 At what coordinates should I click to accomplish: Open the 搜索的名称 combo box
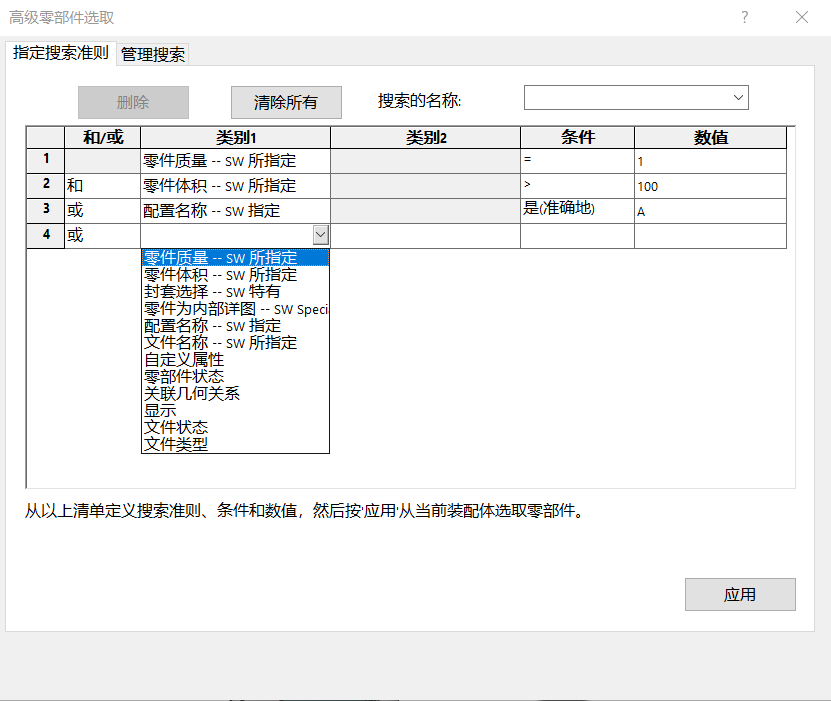738,97
